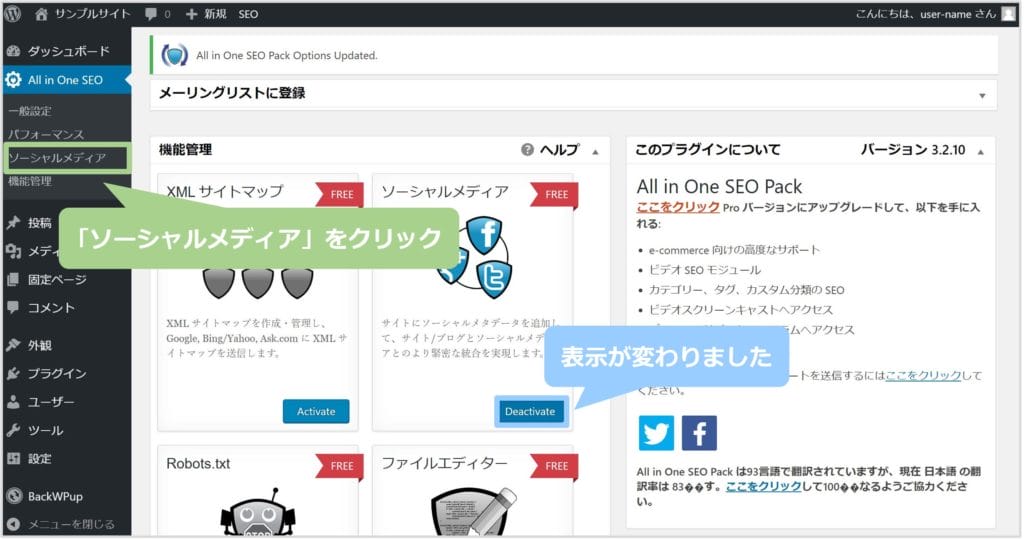Image resolution: width=1024 pixels, height=540 pixels.
Task: Click ヘルプ question mark icon
Action: [x=527, y=150]
